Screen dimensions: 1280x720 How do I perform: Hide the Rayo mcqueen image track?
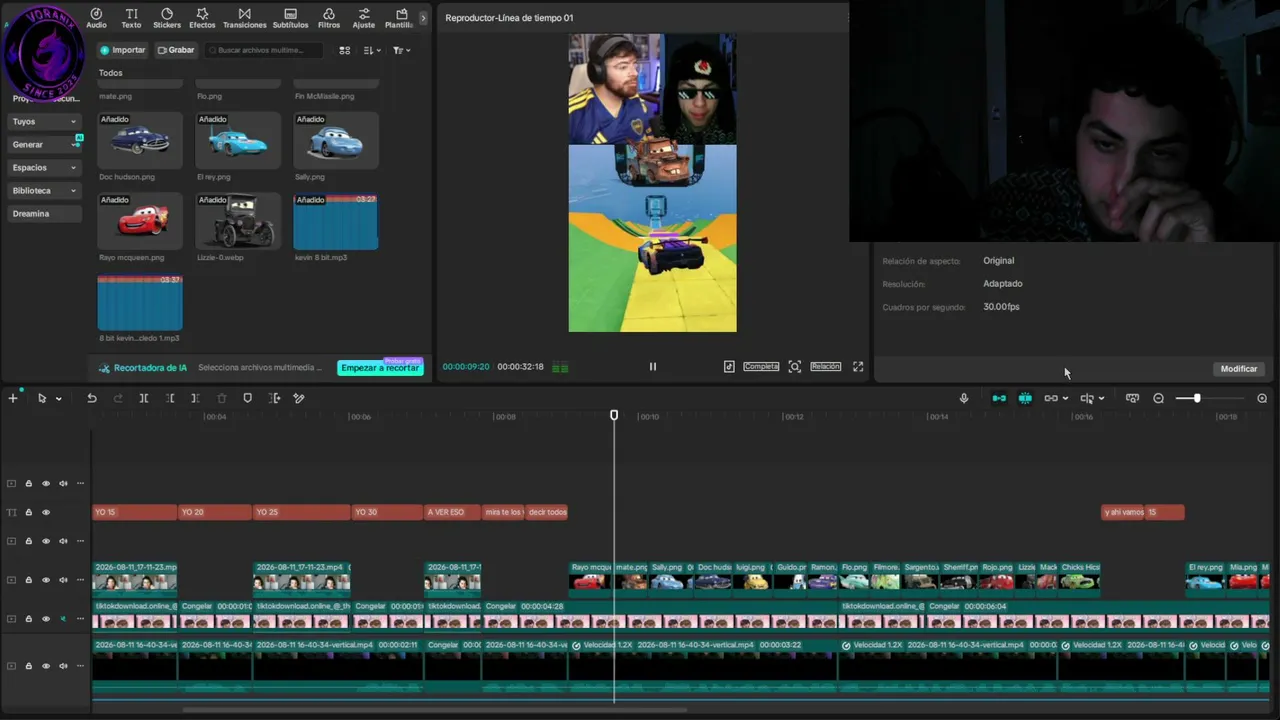pos(46,580)
